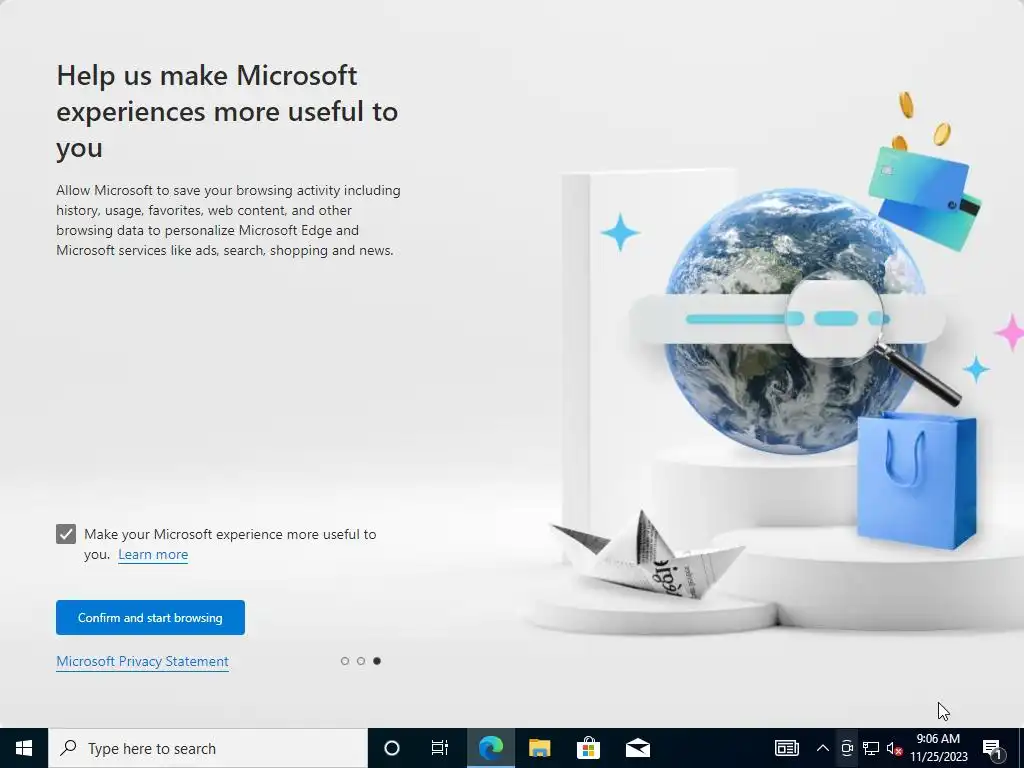Open the Action Center notifications icon
Image resolution: width=1024 pixels, height=768 pixels.
coord(992,748)
